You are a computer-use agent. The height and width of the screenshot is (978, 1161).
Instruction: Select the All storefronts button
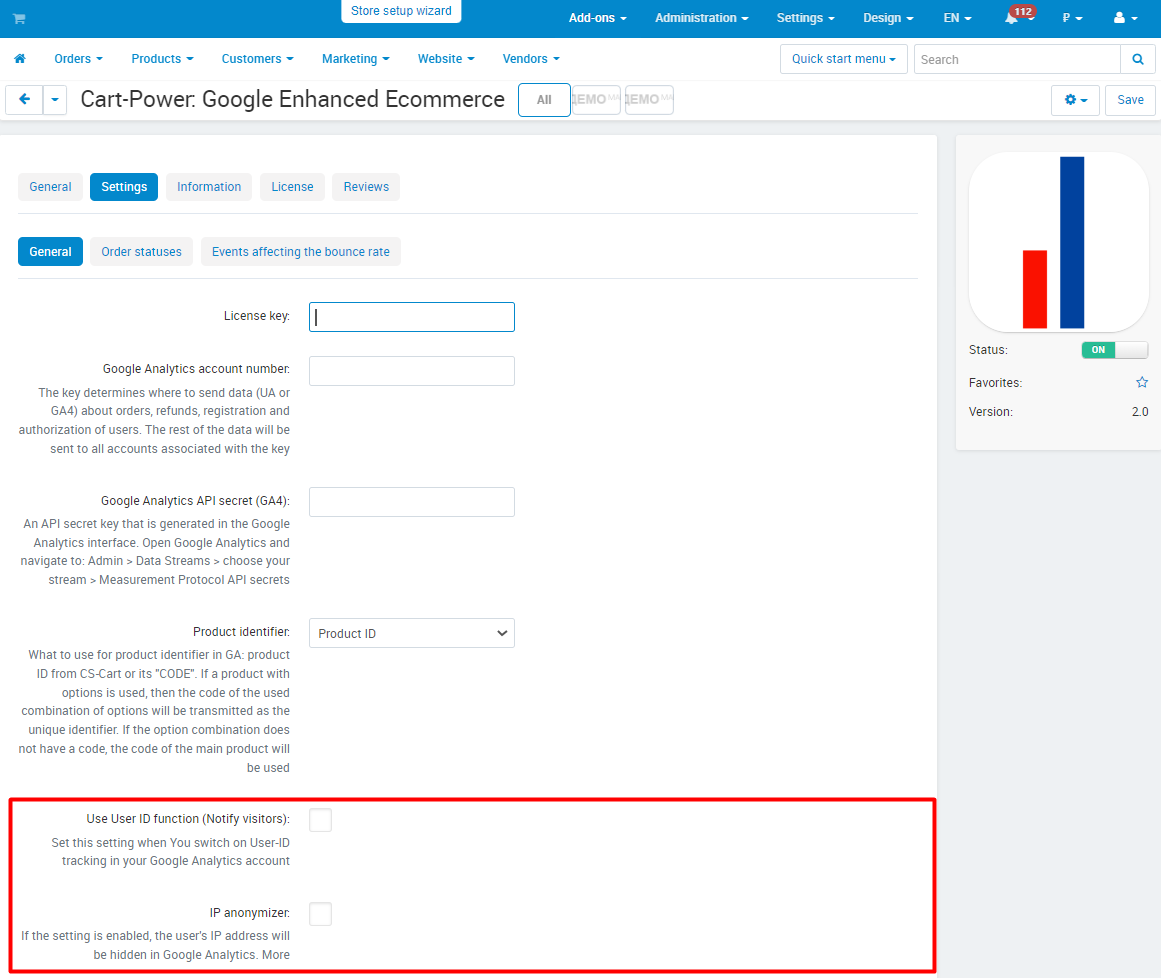(x=544, y=100)
